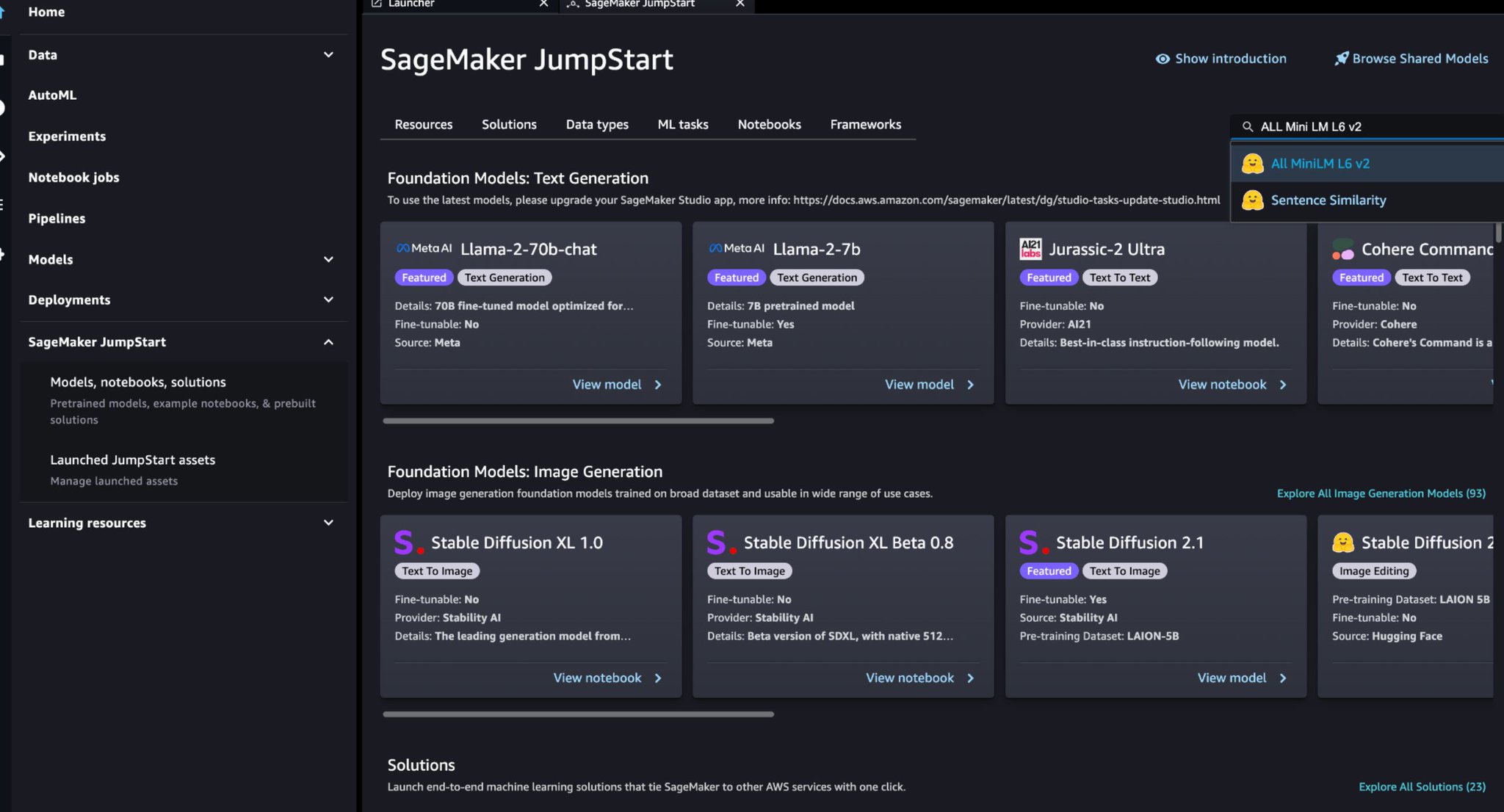Click AI21 labs logo on Jurassic-2 Ultra card
This screenshot has width=1504, height=812.
pyautogui.click(x=1031, y=249)
